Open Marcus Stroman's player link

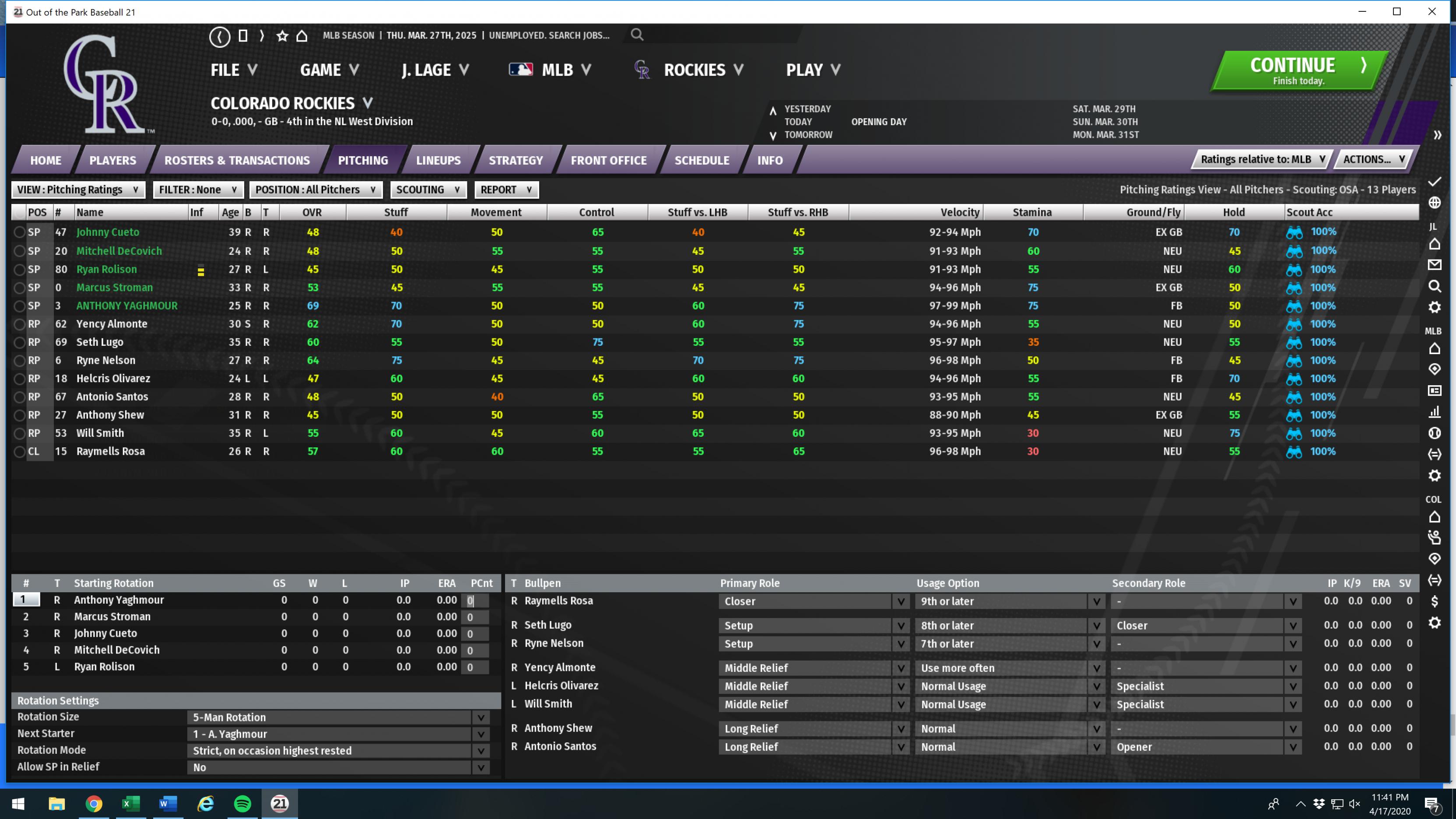click(x=114, y=288)
